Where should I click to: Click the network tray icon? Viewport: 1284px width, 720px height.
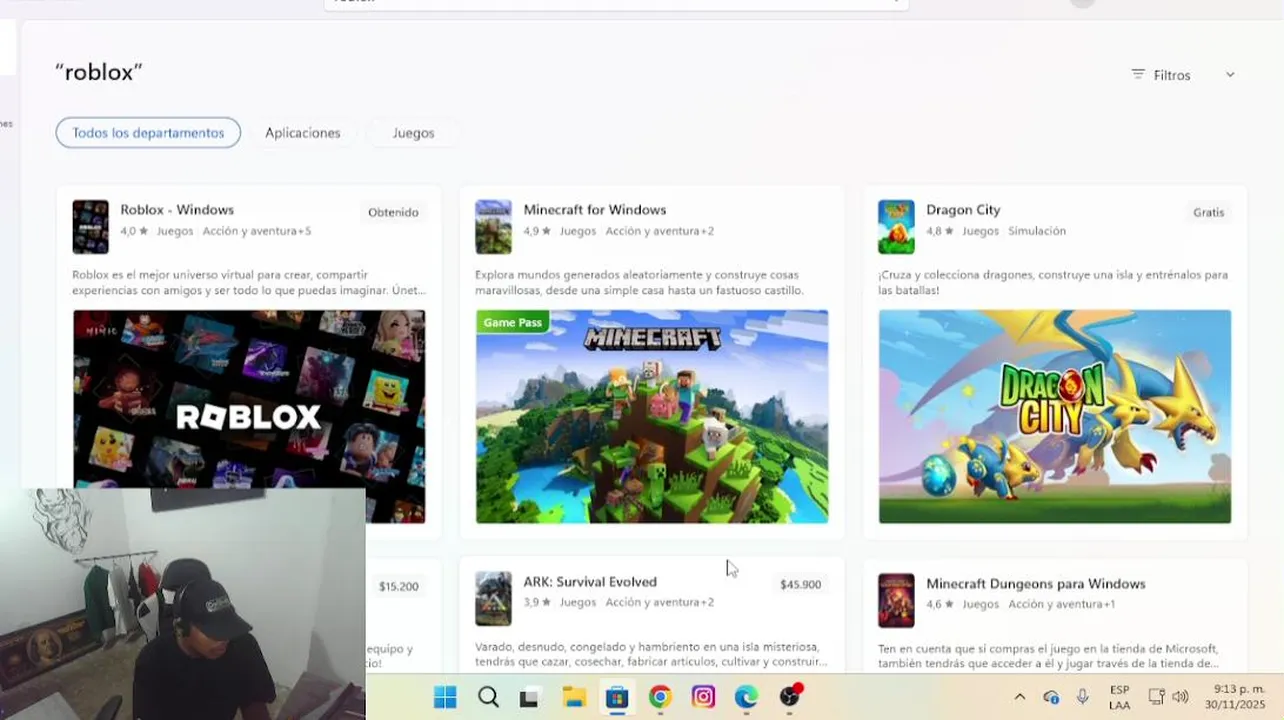(x=1157, y=697)
